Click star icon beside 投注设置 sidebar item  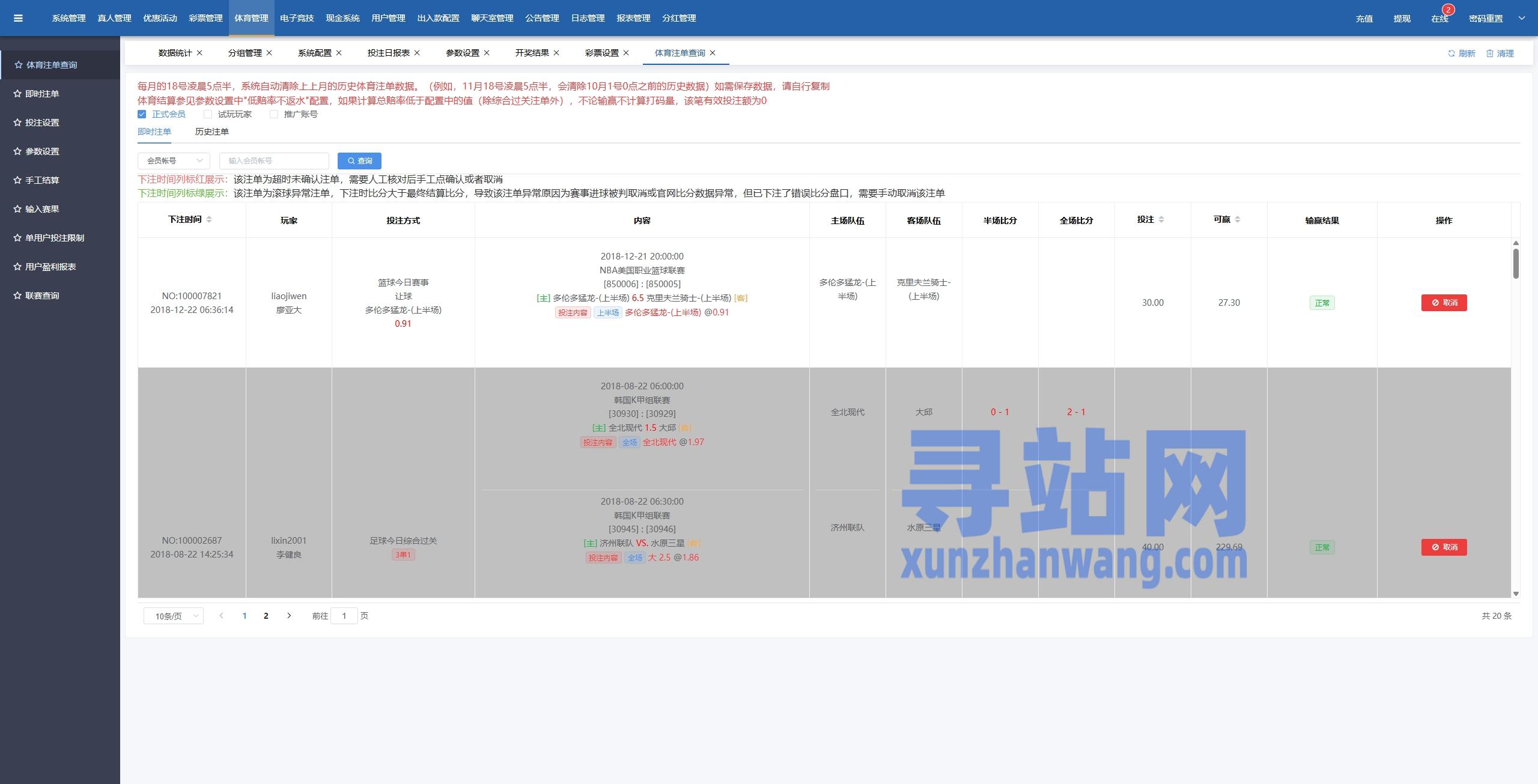pos(17,123)
